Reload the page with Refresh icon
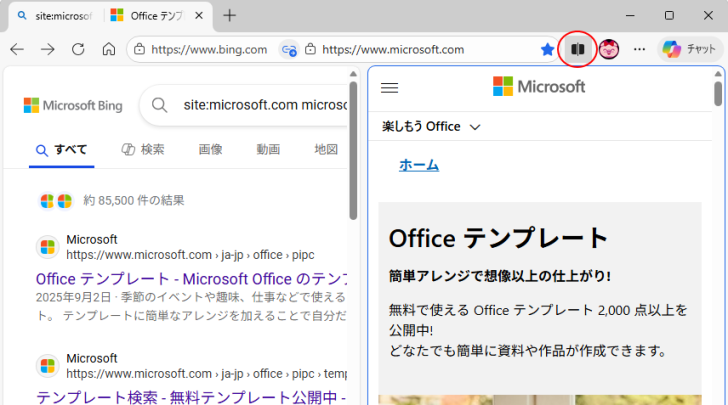 [78, 49]
